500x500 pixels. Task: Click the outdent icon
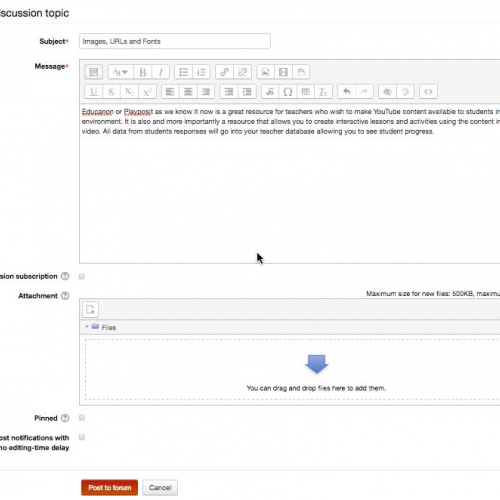tap(229, 91)
